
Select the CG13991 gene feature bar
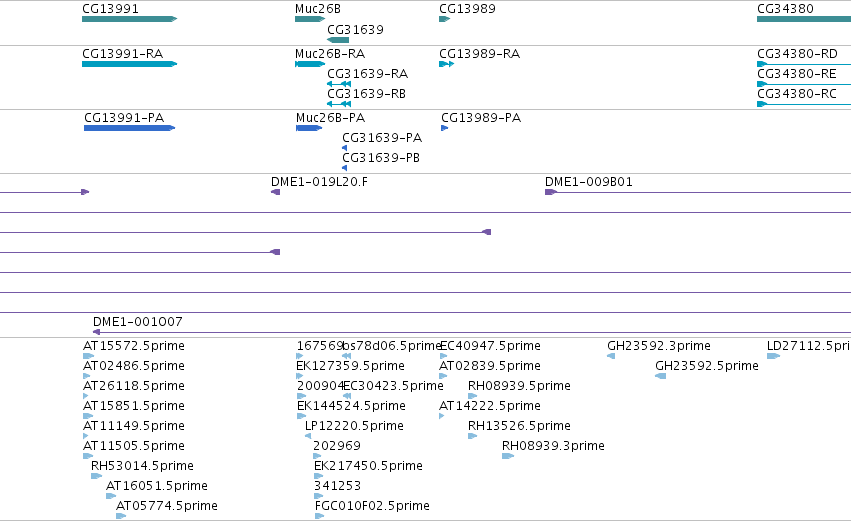[x=130, y=19]
